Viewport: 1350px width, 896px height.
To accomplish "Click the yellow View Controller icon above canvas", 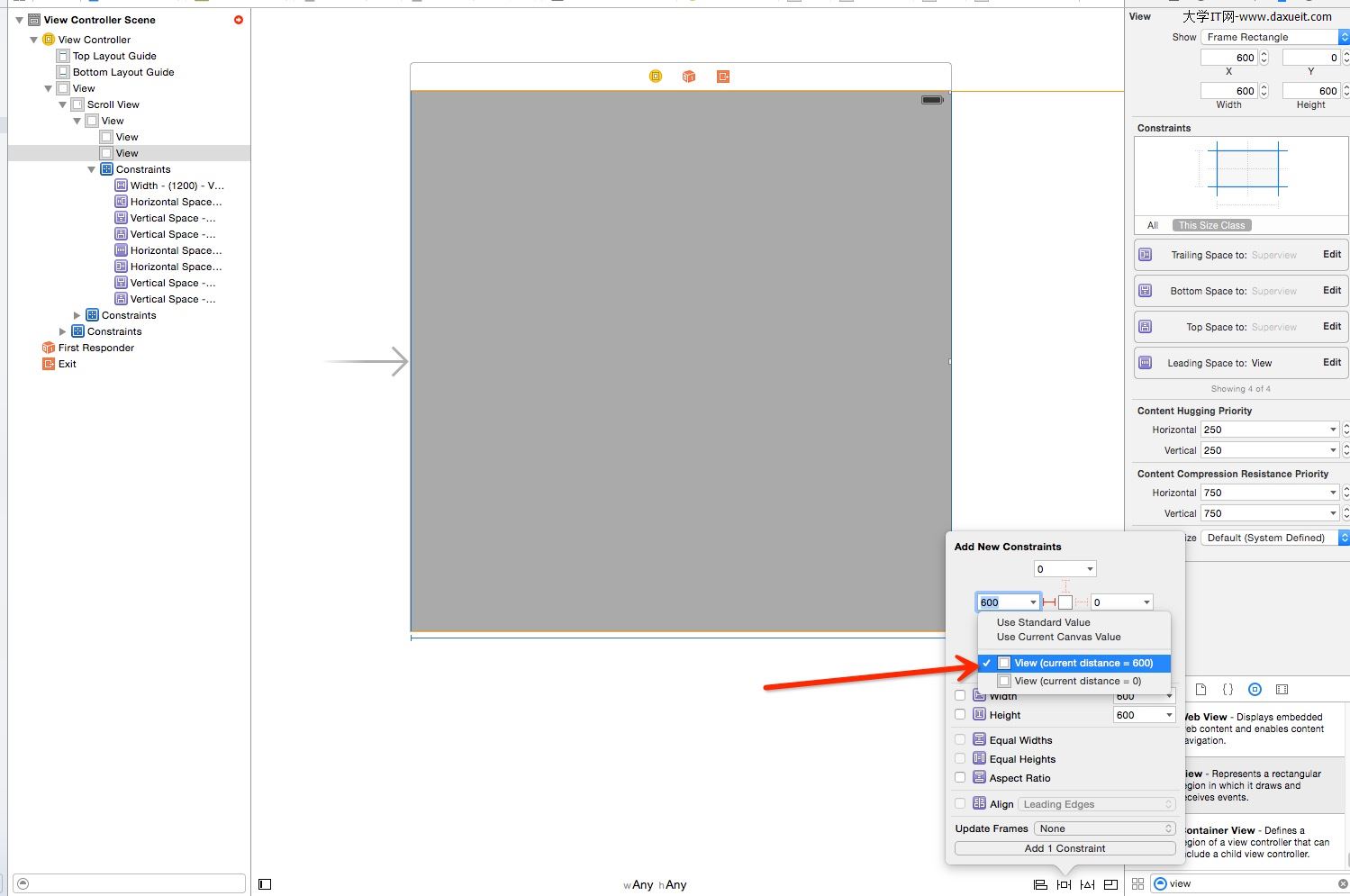I will coord(656,77).
